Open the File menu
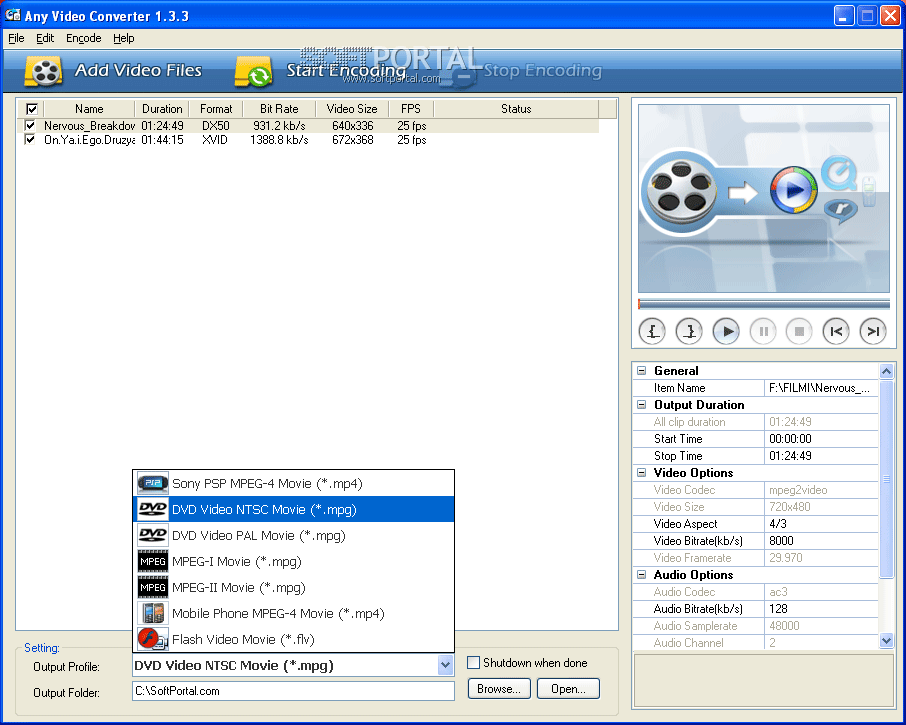 [16, 38]
